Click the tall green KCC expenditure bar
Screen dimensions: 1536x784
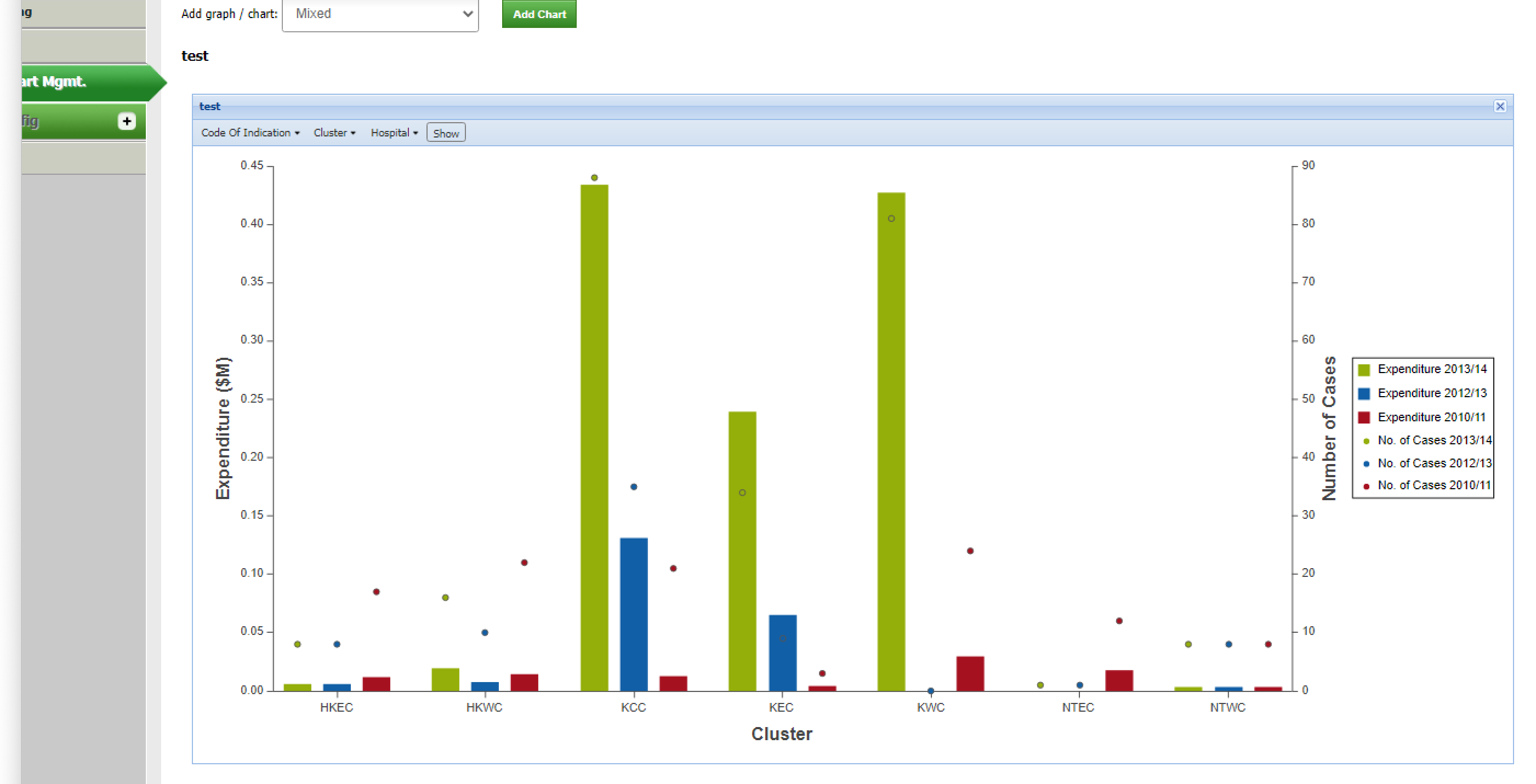coord(594,438)
